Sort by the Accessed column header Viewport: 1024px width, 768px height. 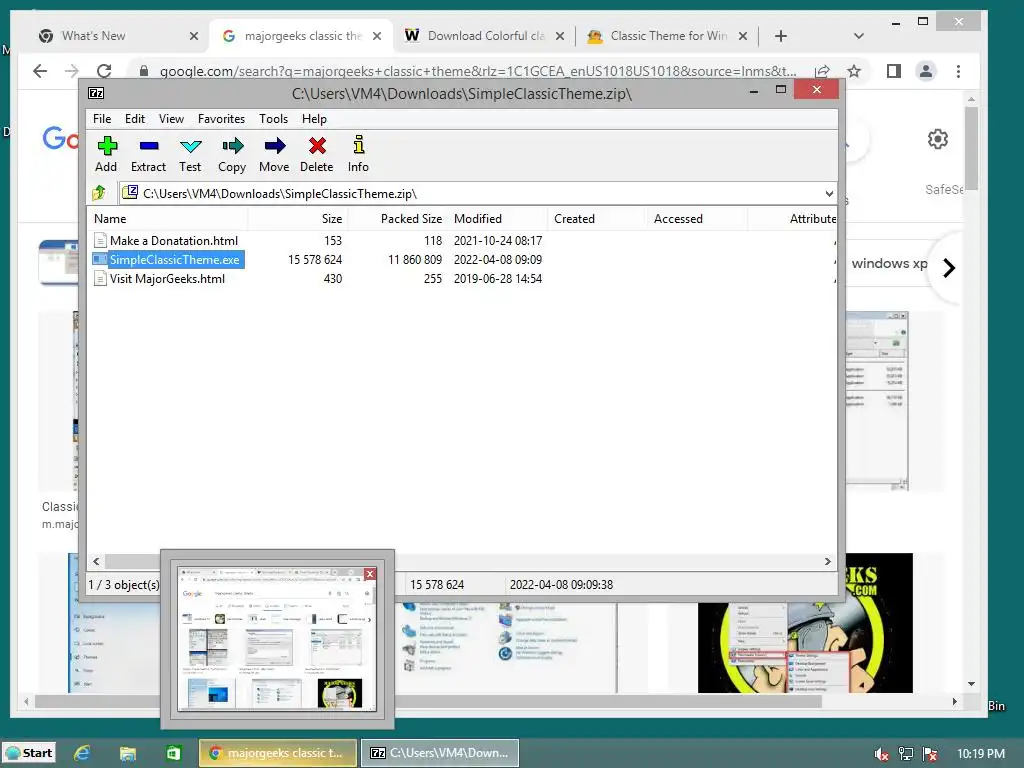pyautogui.click(x=696, y=219)
